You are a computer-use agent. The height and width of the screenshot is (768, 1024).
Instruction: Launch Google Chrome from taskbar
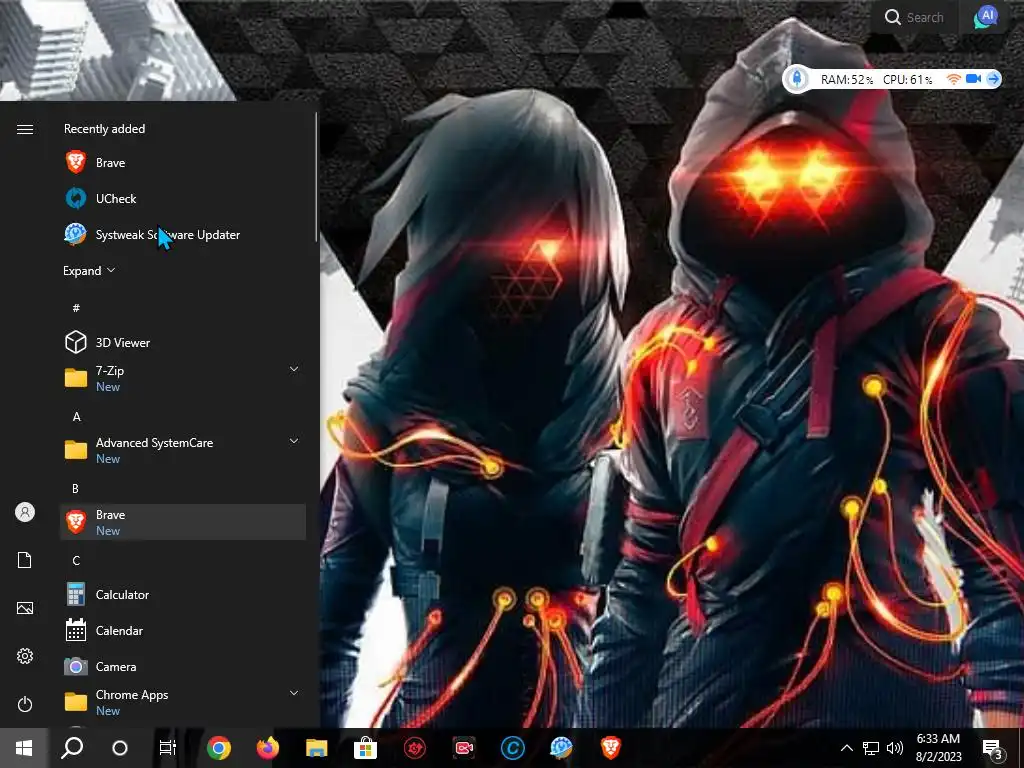tap(219, 748)
